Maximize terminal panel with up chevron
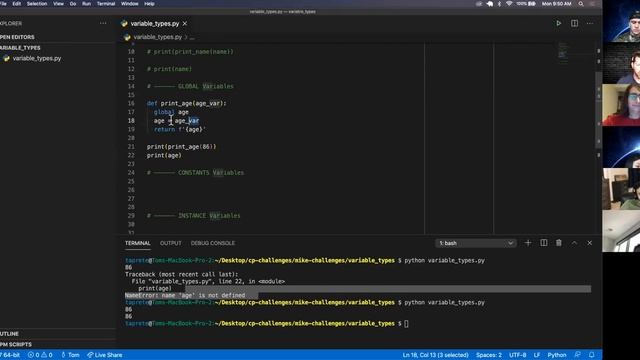This screenshot has height=360, width=640. click(574, 243)
